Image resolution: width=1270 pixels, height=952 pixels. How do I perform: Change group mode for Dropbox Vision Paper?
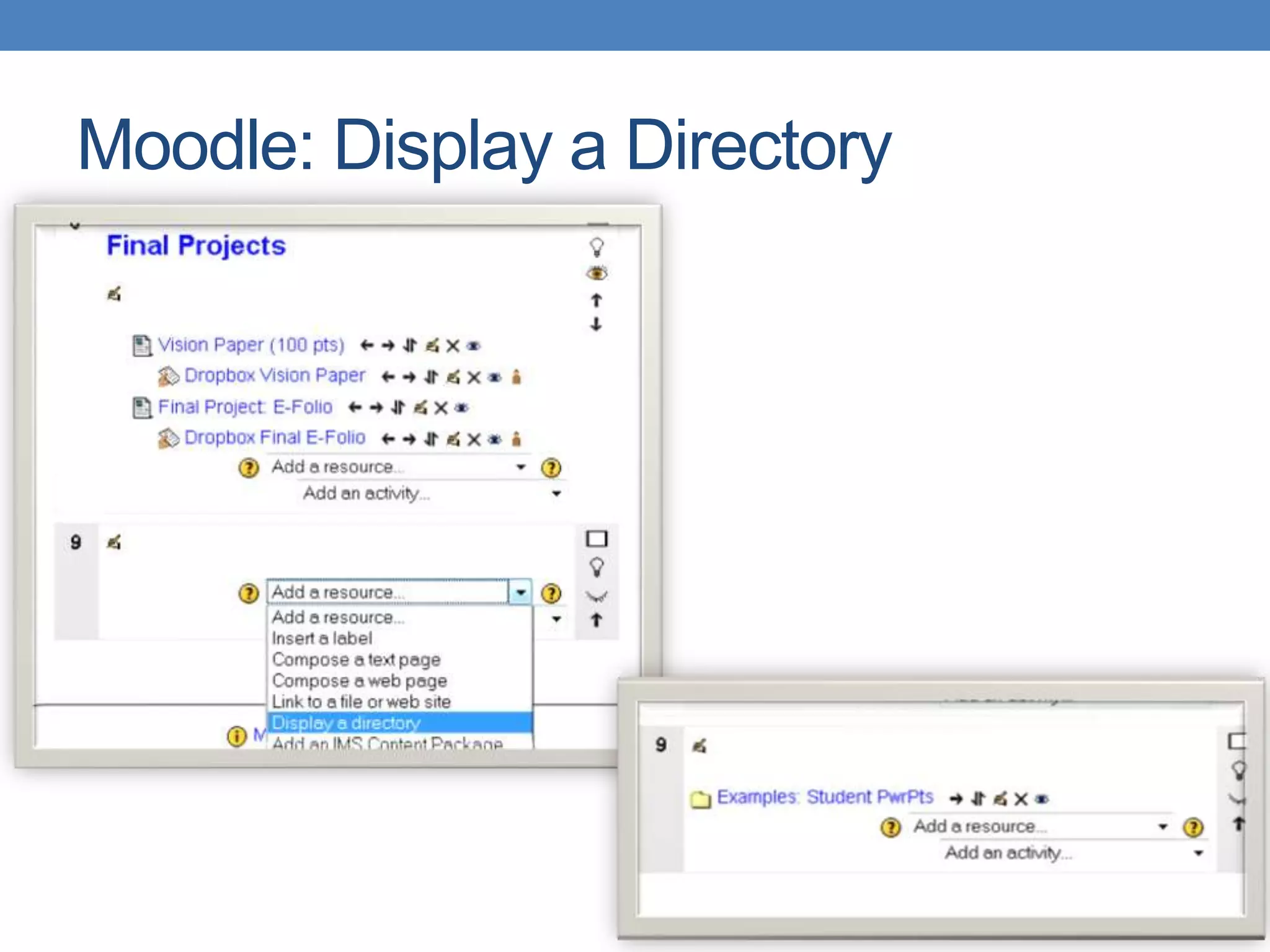point(517,377)
